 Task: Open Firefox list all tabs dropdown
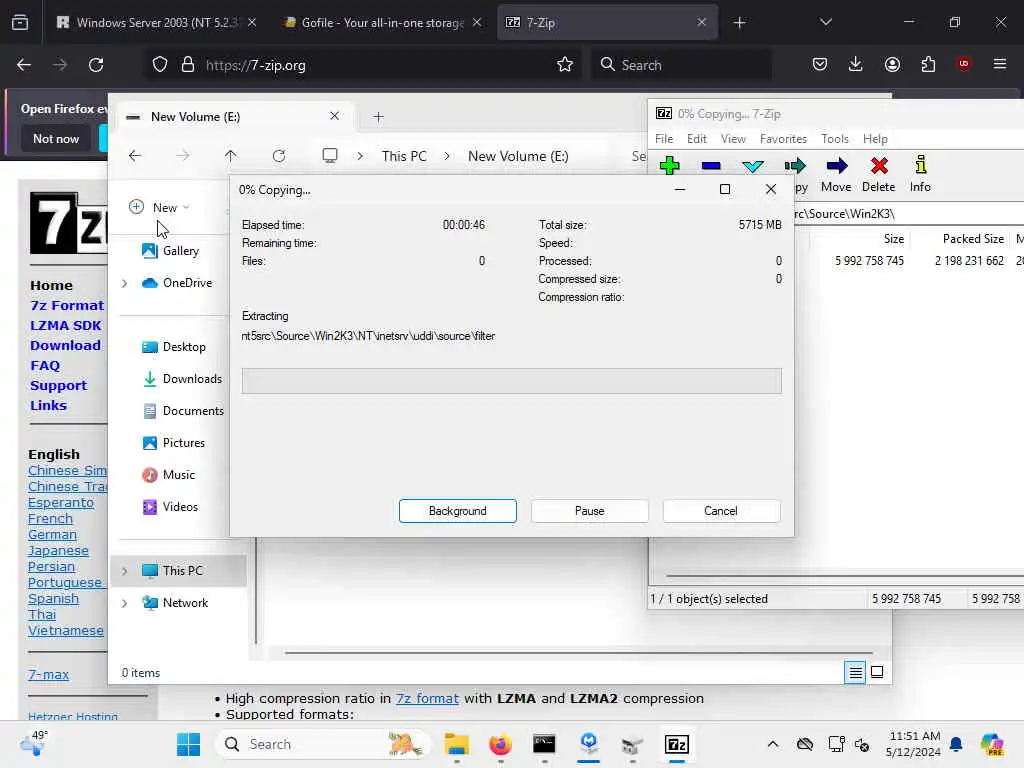pyautogui.click(x=825, y=23)
